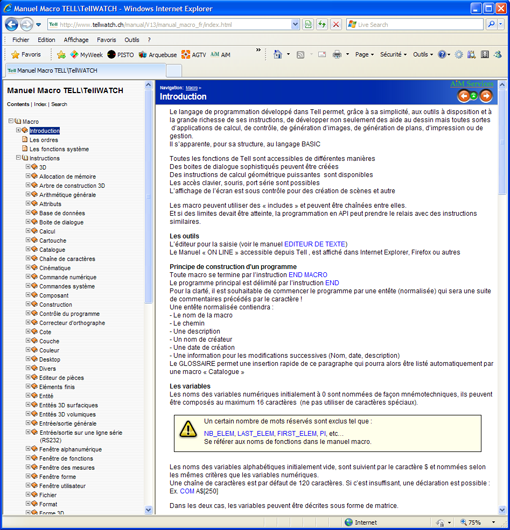Open the AiM favorite link
The image size is (510, 530).
220,54
